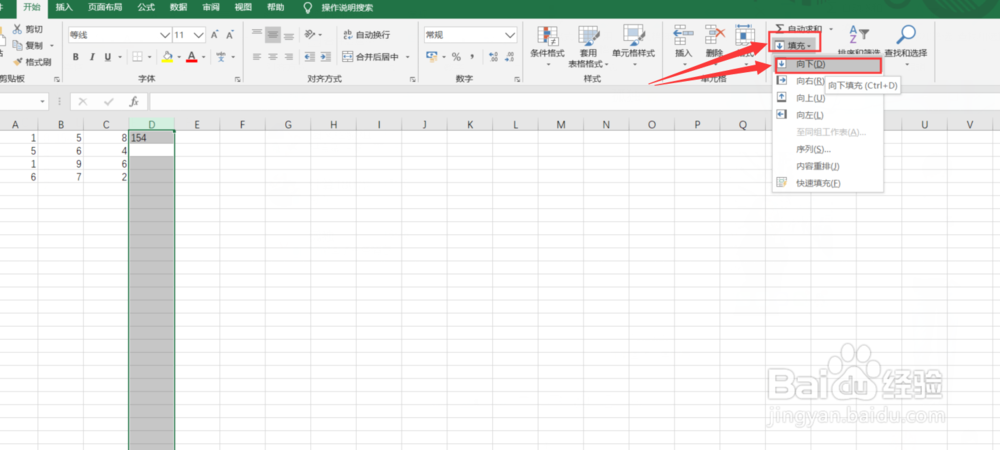1000x450 pixels.
Task: Click the 操作说明搜索 search box
Action: 347,8
